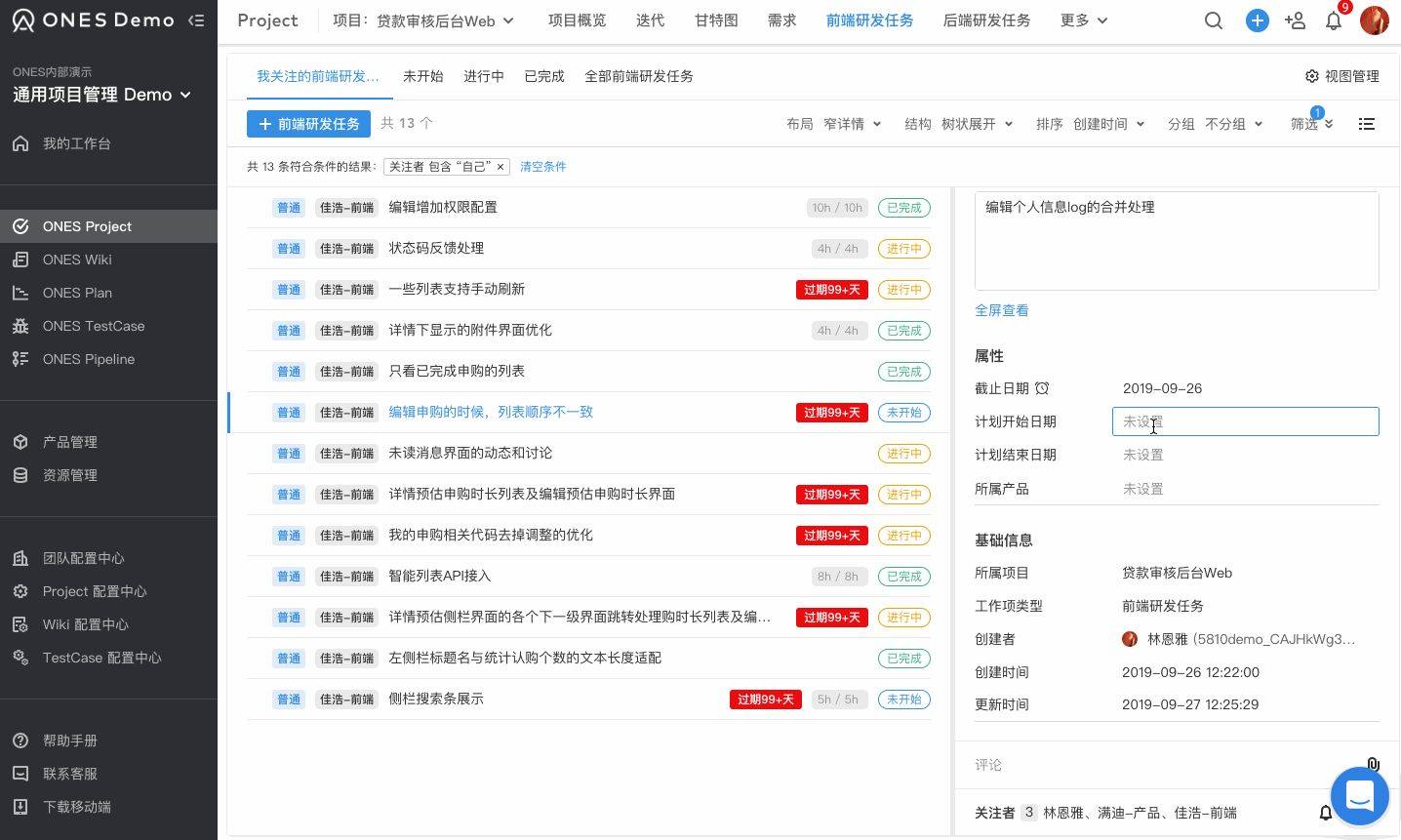Viewport: 1401px width, 840px height.
Task: Open the blue chat support bubble
Action: click(x=1359, y=796)
